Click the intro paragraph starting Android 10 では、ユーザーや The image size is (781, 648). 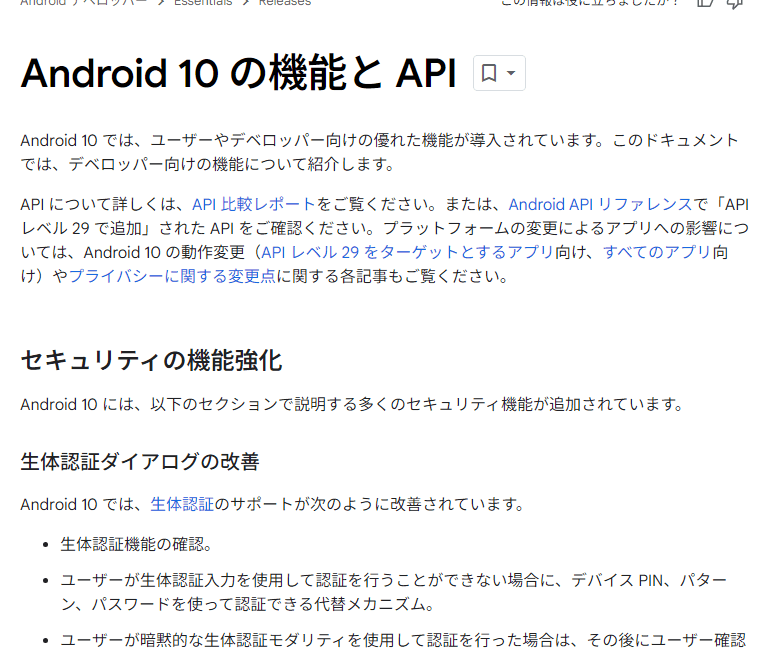pos(379,152)
